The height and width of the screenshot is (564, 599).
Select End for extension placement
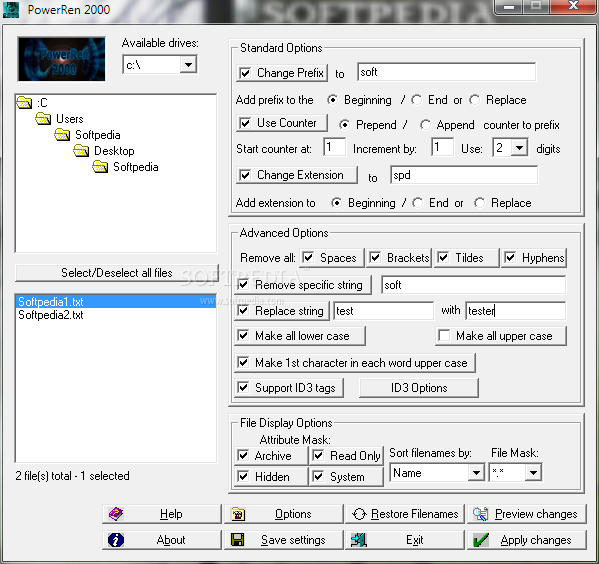click(x=418, y=203)
